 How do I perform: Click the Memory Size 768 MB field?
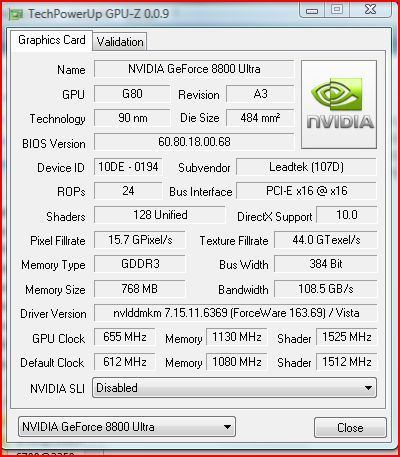click(140, 289)
